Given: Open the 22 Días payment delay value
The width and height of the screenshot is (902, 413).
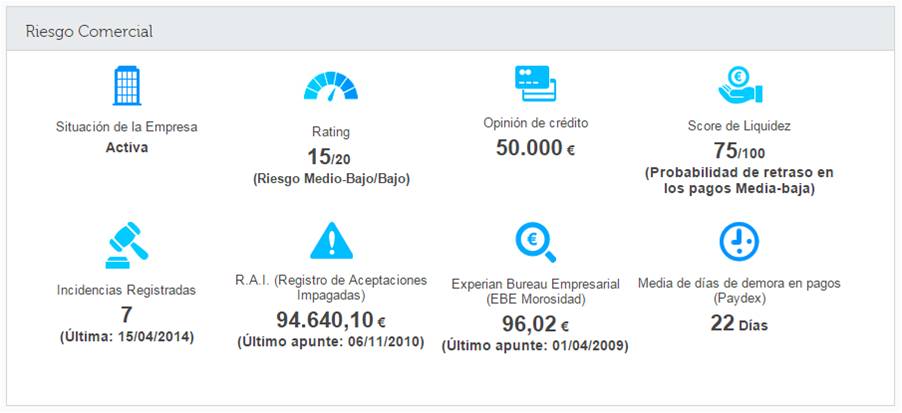Looking at the screenshot, I should (739, 324).
